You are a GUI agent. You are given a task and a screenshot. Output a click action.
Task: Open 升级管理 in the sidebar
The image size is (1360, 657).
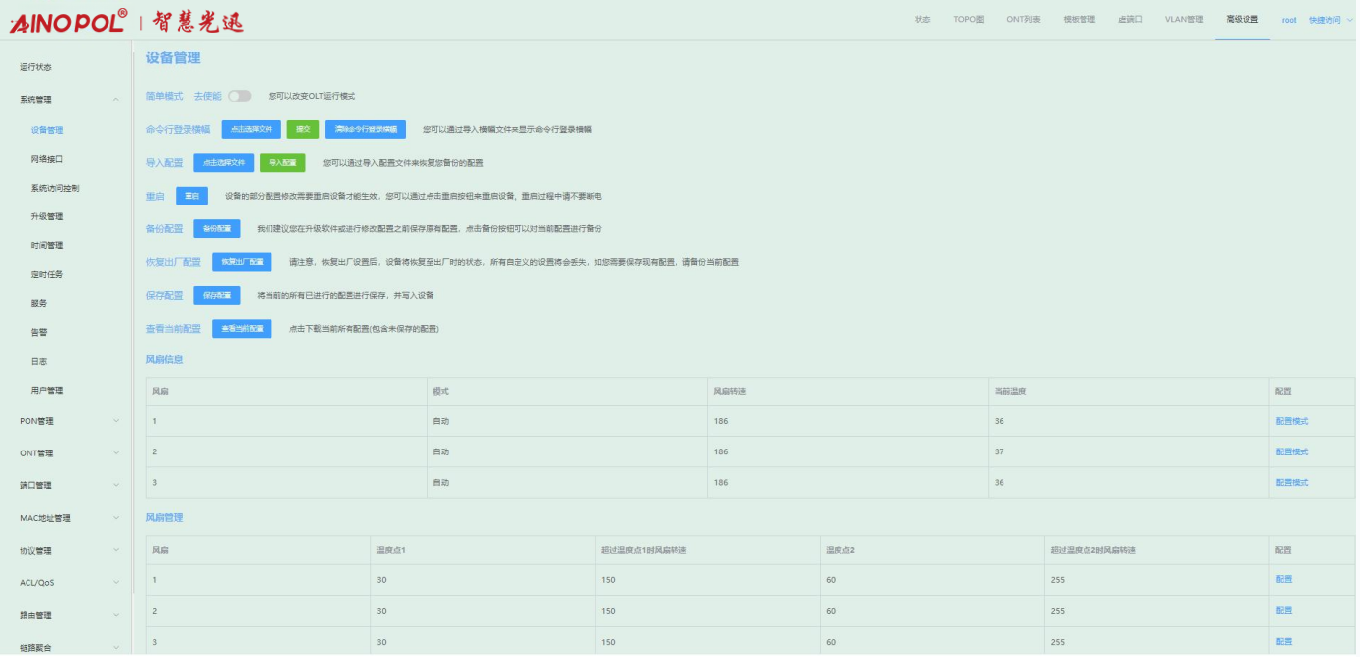click(x=47, y=216)
